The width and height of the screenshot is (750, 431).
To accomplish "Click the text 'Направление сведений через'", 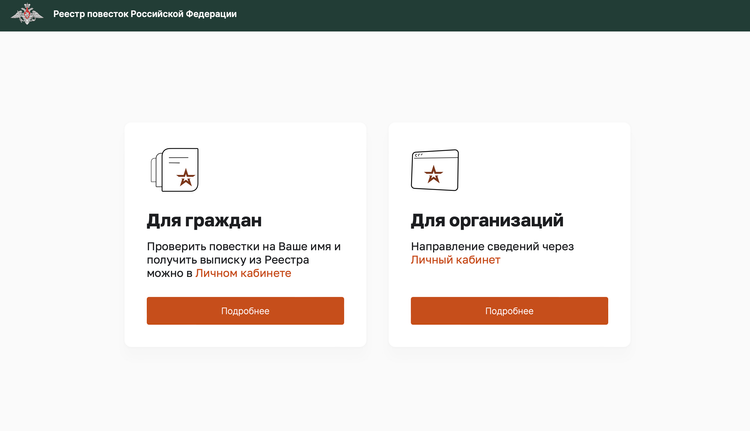I will [492, 246].
